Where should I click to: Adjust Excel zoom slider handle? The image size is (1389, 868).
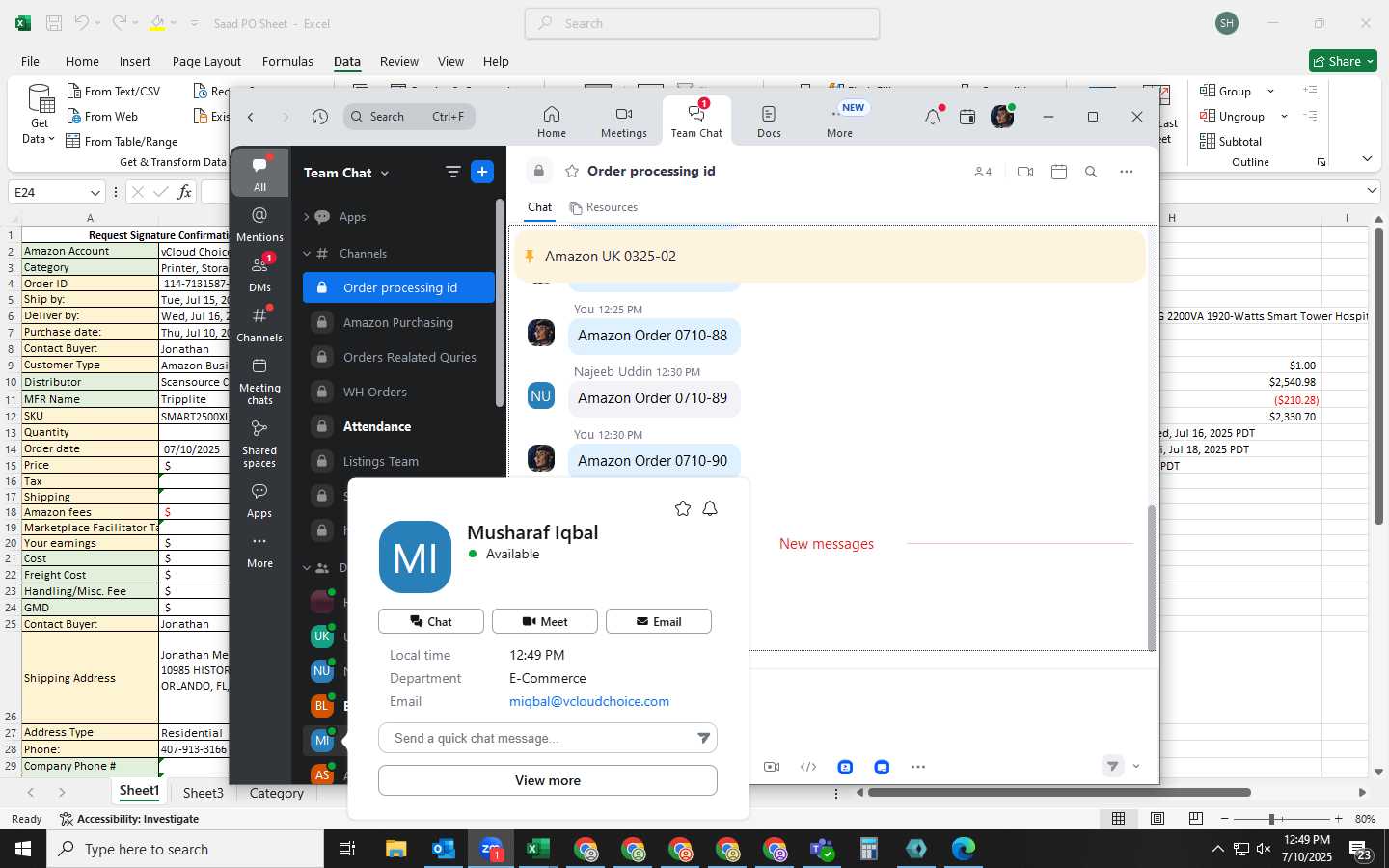tap(1272, 819)
